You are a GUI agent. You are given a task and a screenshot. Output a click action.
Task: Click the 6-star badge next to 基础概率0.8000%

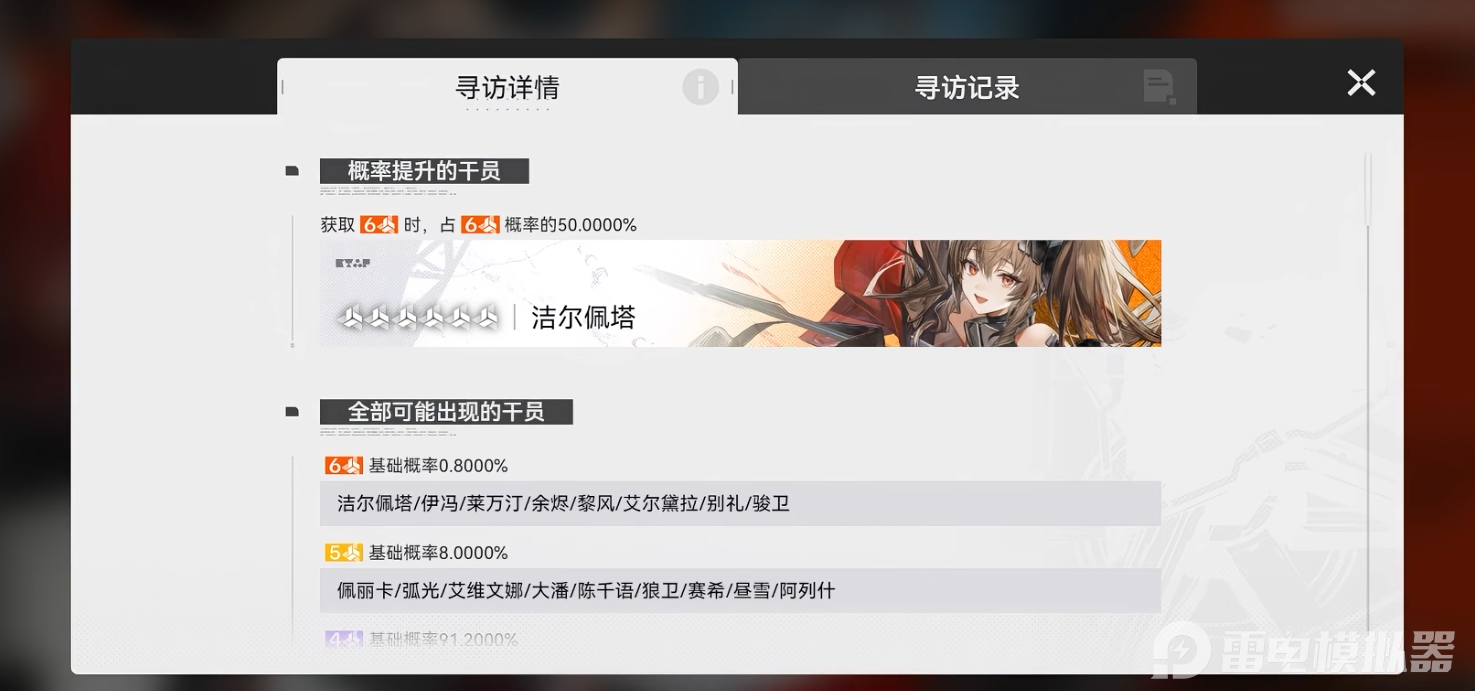tap(344, 466)
